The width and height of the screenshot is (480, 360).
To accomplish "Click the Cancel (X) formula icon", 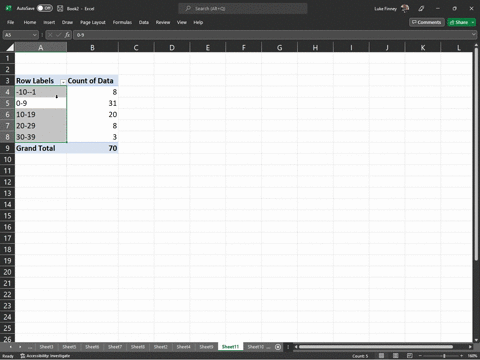I will (x=50, y=35).
